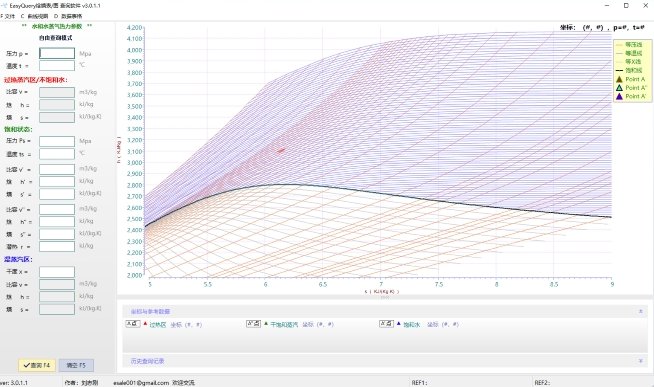Click the blue triangle saturated water marker
654x387 pixels.
(398, 324)
